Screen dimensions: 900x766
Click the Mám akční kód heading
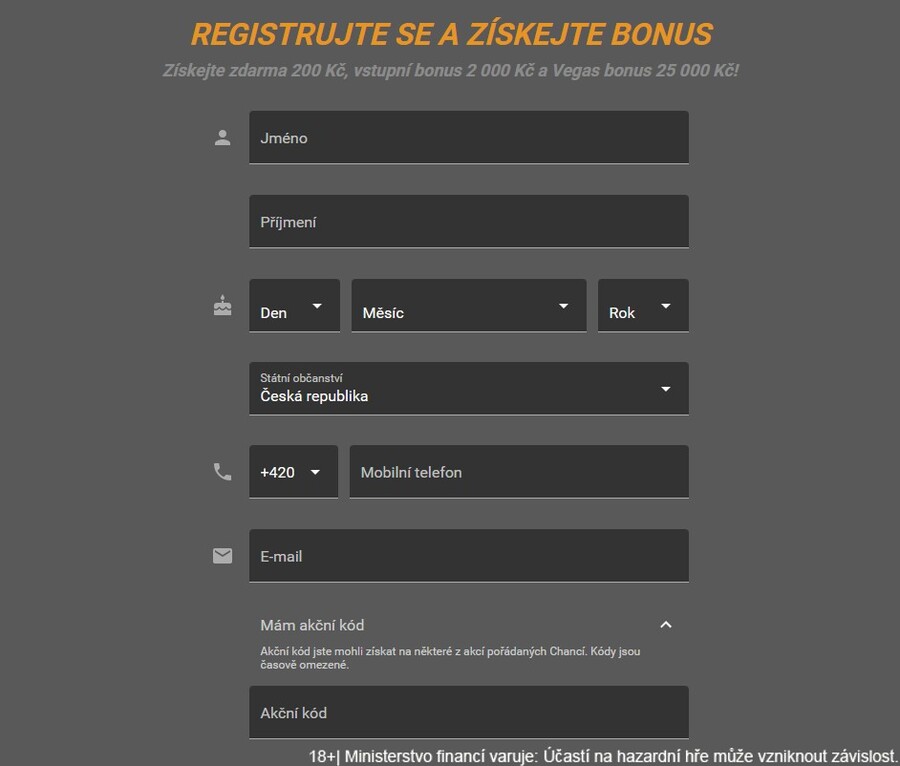click(312, 625)
